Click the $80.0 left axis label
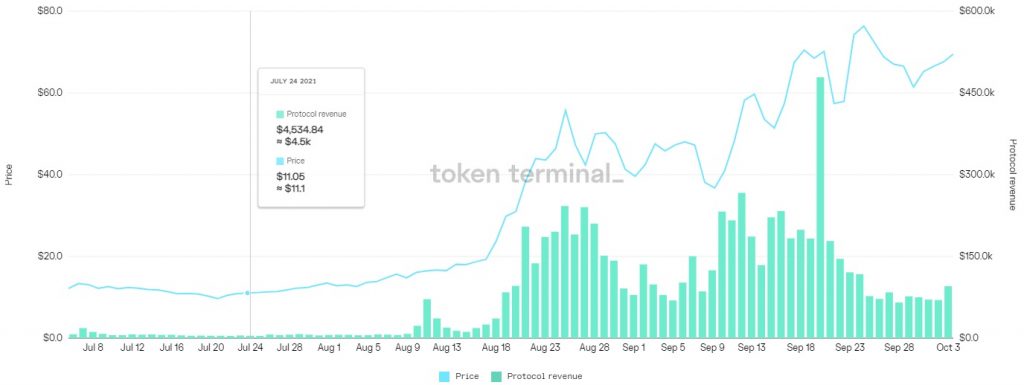This screenshot has width=1024, height=385. (x=51, y=11)
